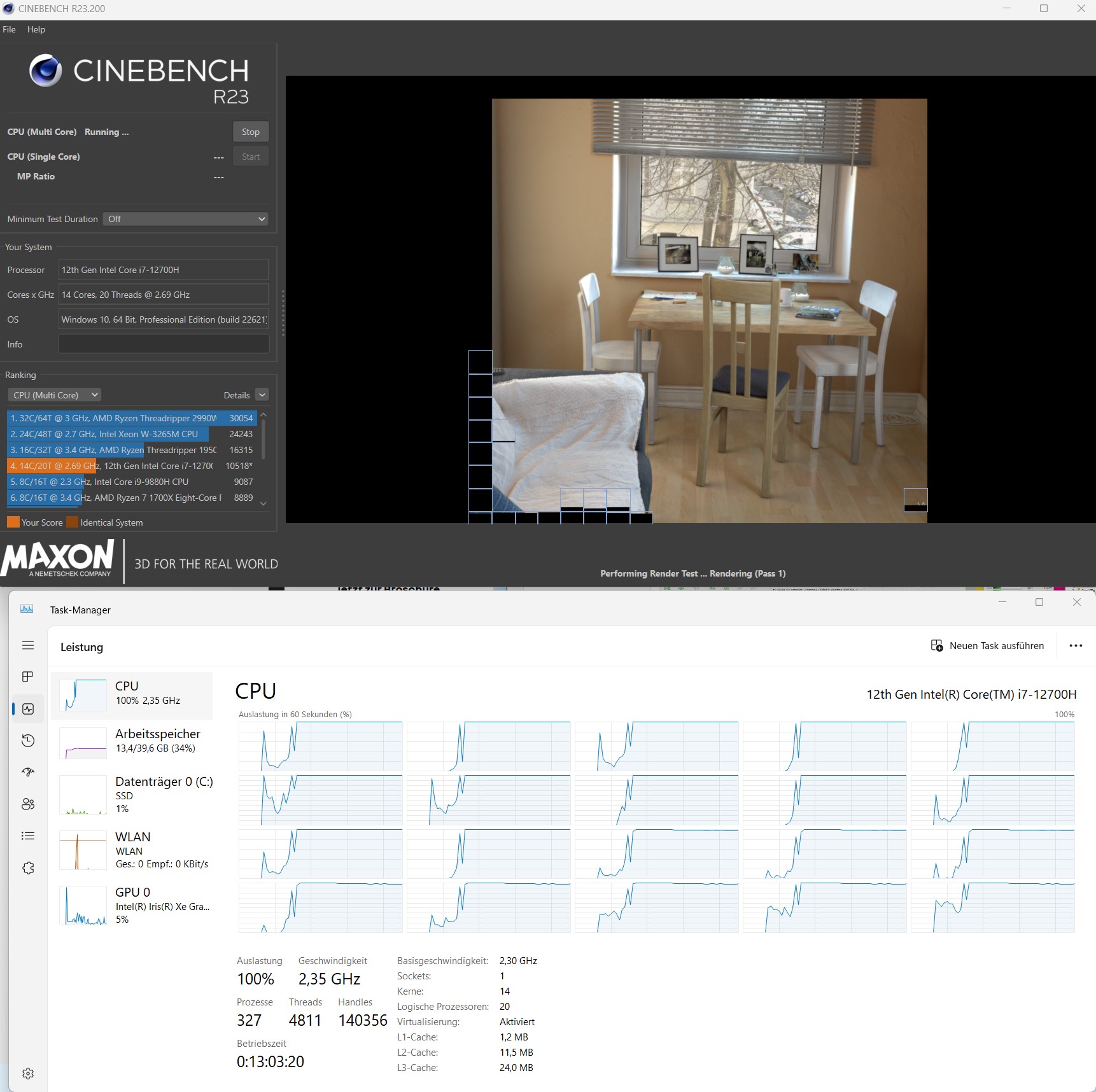Select the Performance page icon in Task Manager

pos(28,709)
